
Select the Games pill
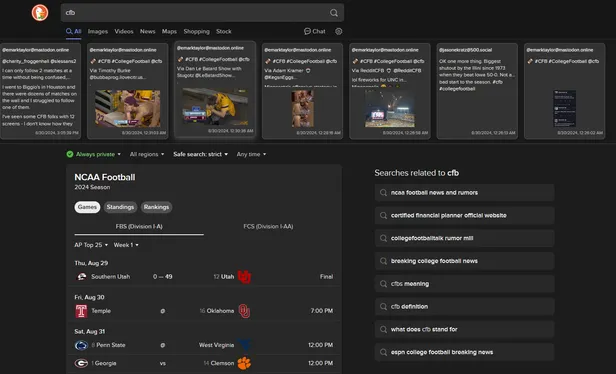click(87, 207)
